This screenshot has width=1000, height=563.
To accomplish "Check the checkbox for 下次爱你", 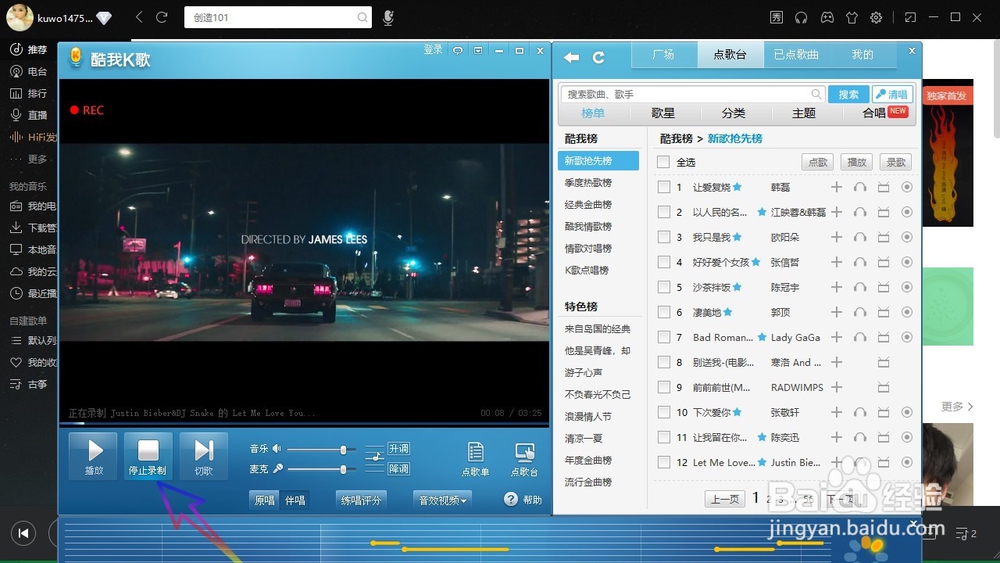I will click(664, 413).
